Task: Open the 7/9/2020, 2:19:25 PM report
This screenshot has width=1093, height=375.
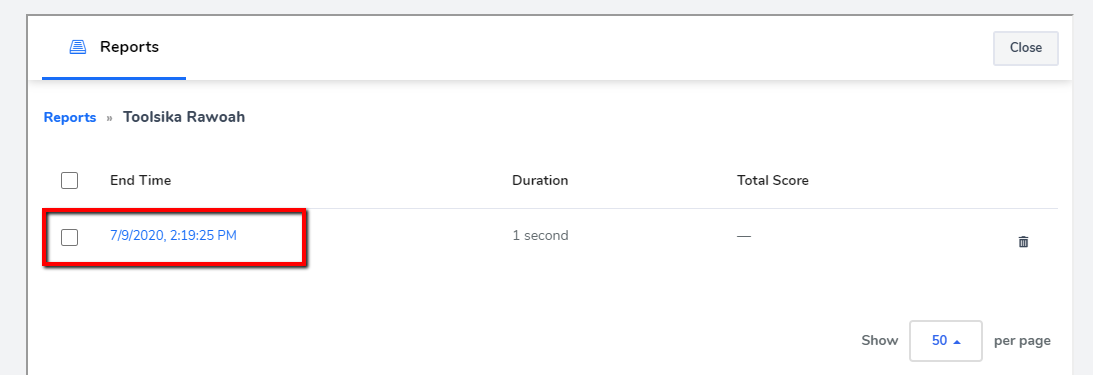Action: (x=174, y=236)
